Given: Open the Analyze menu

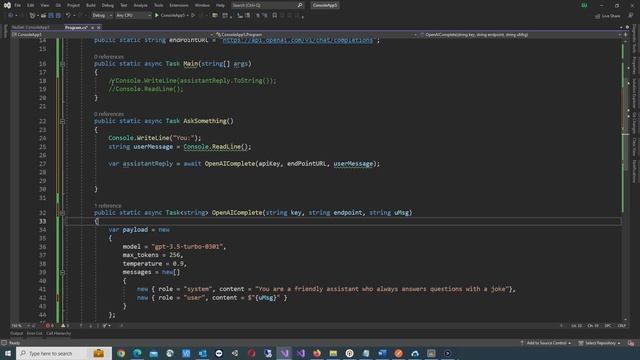Looking at the screenshot, I should tap(140, 5).
